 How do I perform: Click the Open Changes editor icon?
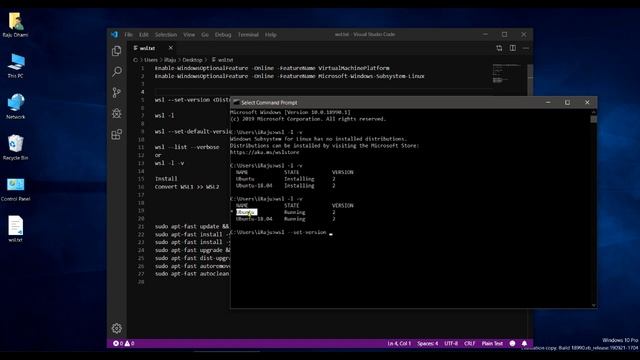click(499, 48)
